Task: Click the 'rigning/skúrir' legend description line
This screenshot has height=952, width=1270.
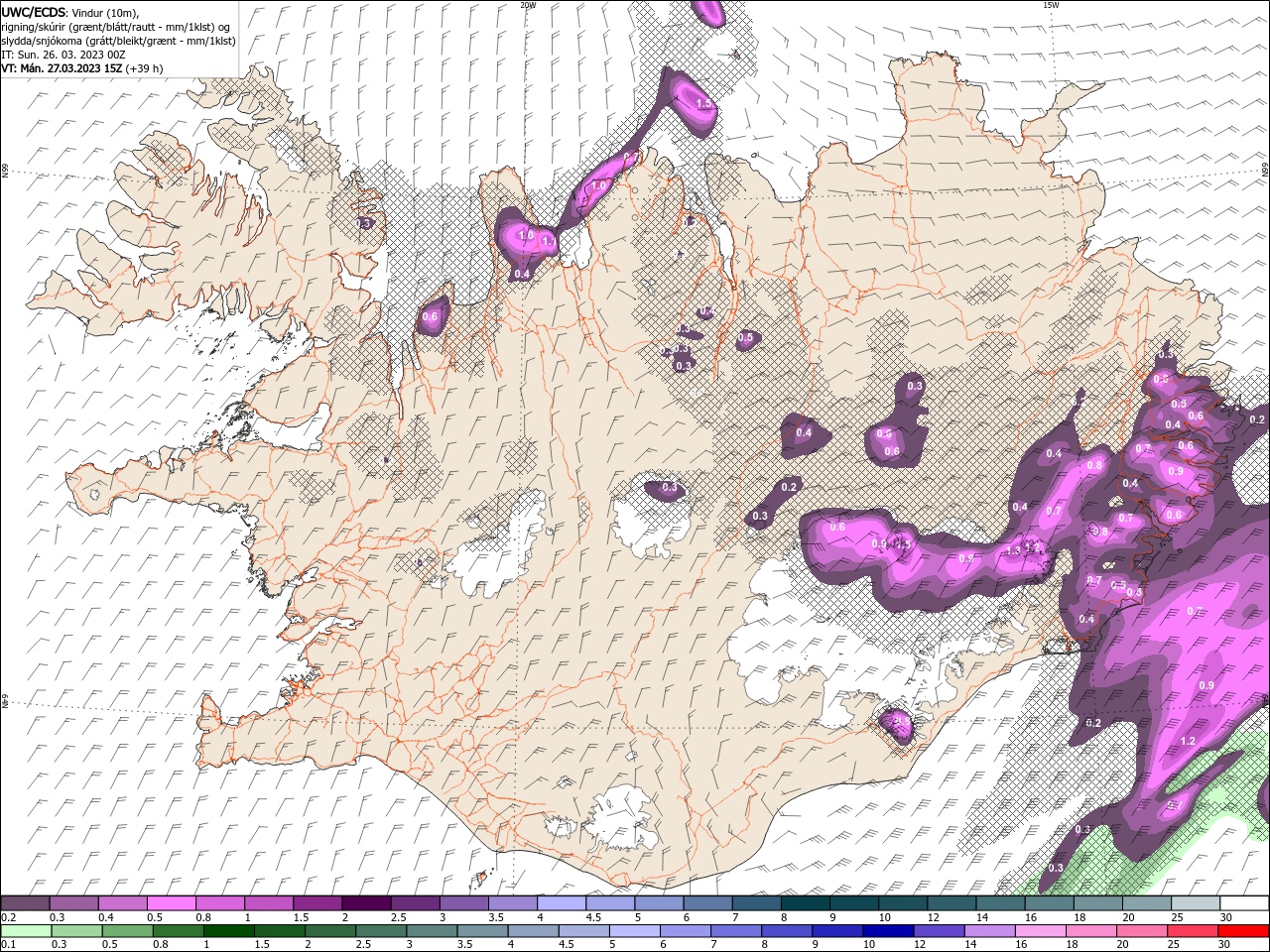Action: [x=116, y=27]
